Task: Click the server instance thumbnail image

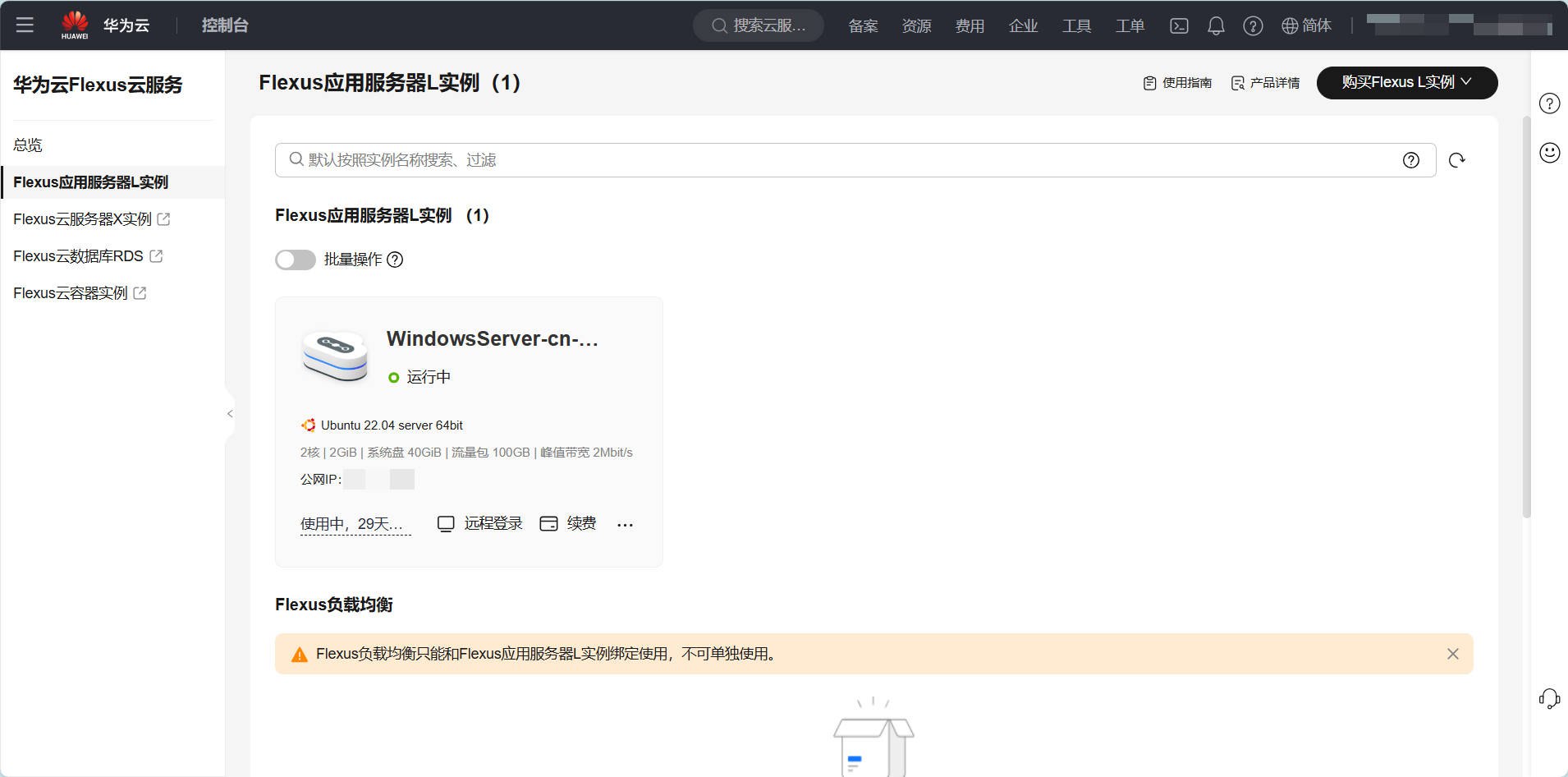Action: 335,356
